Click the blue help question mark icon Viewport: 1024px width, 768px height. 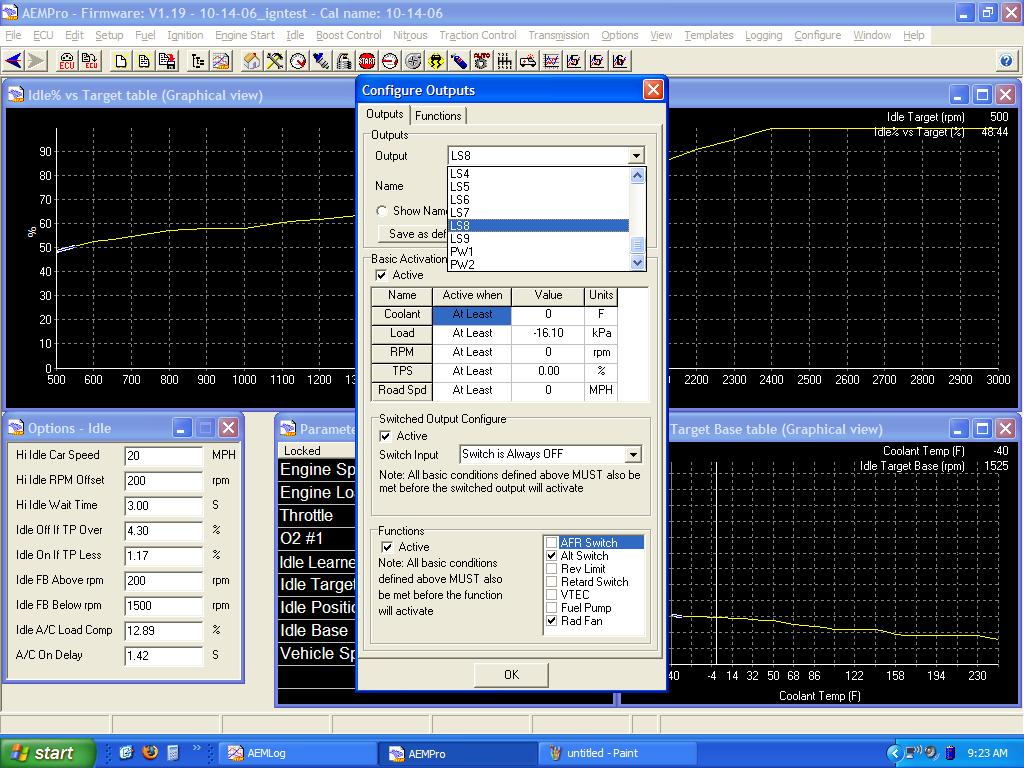1006,61
